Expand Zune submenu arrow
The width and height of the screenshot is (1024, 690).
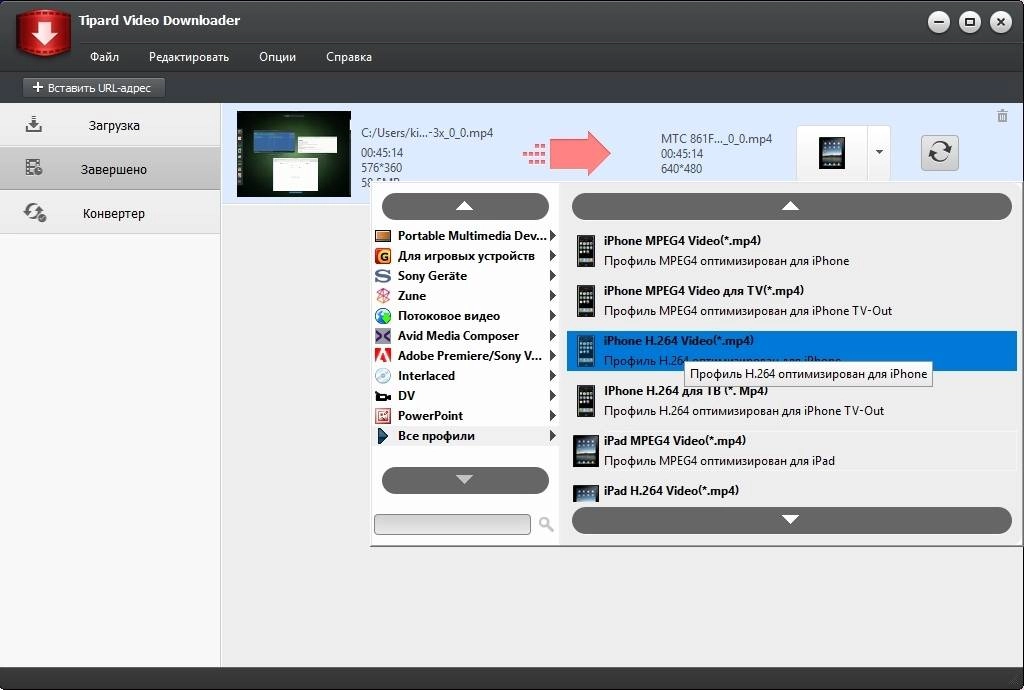pos(552,296)
